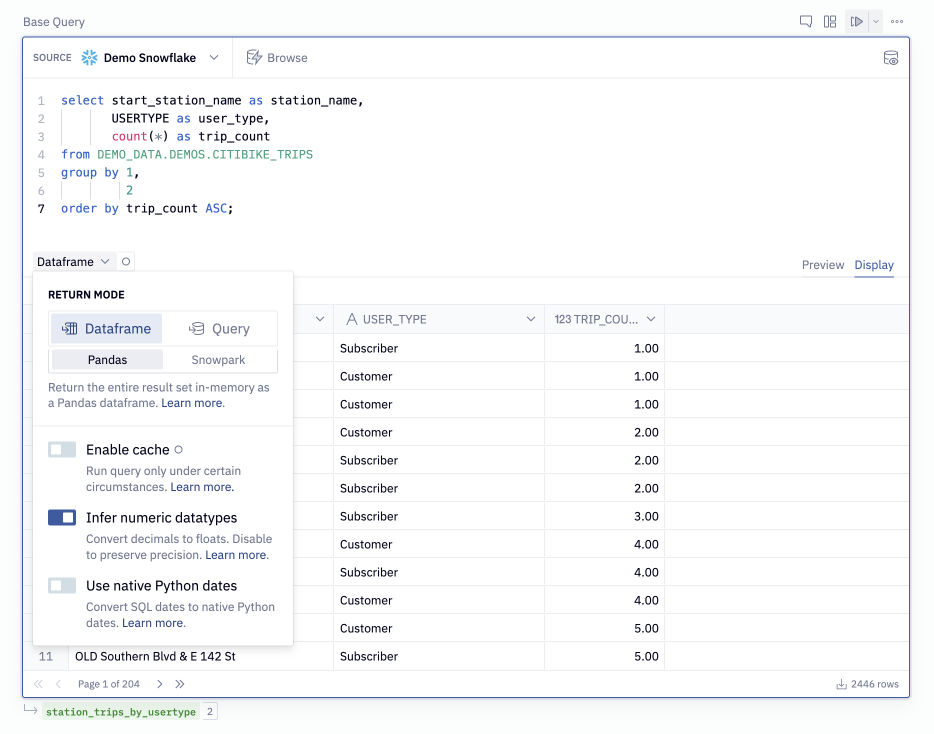Download the 2446 rows result
This screenshot has height=734, width=934.
(x=867, y=684)
